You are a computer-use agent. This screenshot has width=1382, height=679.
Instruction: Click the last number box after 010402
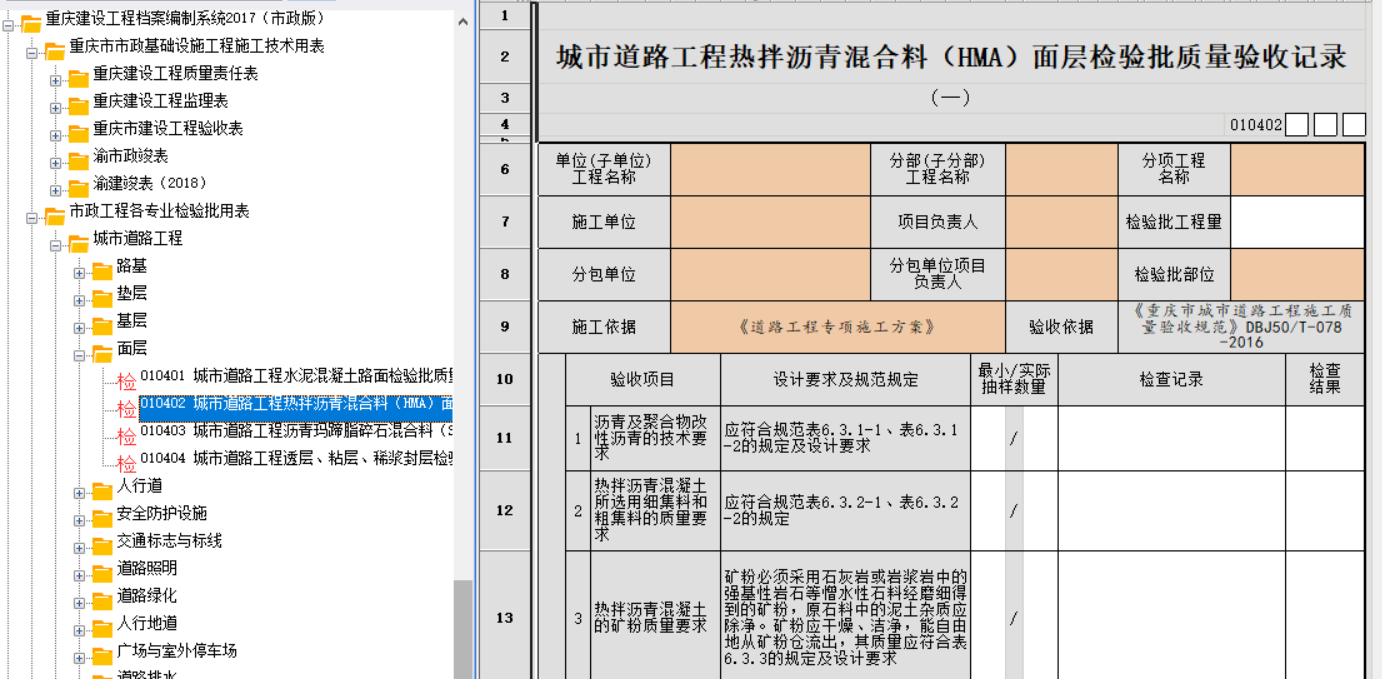pos(1354,125)
